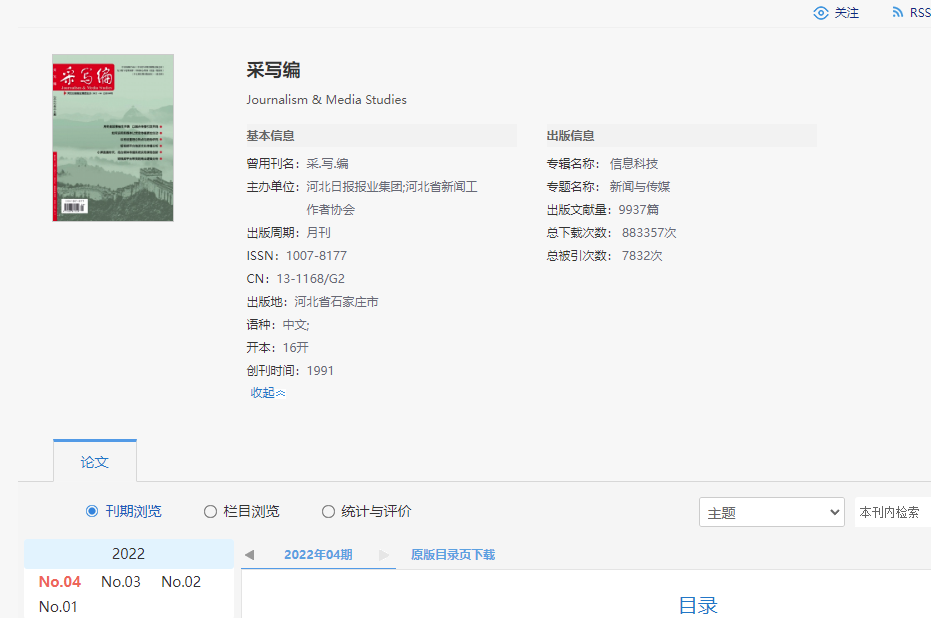Collapse the 2022 year issue list
The width and height of the screenshot is (931, 618).
128,554
